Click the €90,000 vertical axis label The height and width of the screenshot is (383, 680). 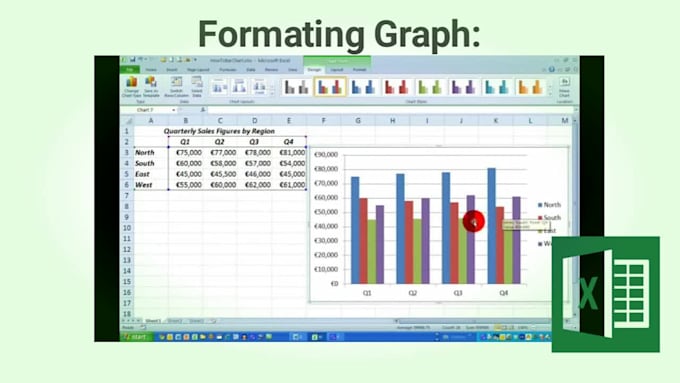coord(326,154)
